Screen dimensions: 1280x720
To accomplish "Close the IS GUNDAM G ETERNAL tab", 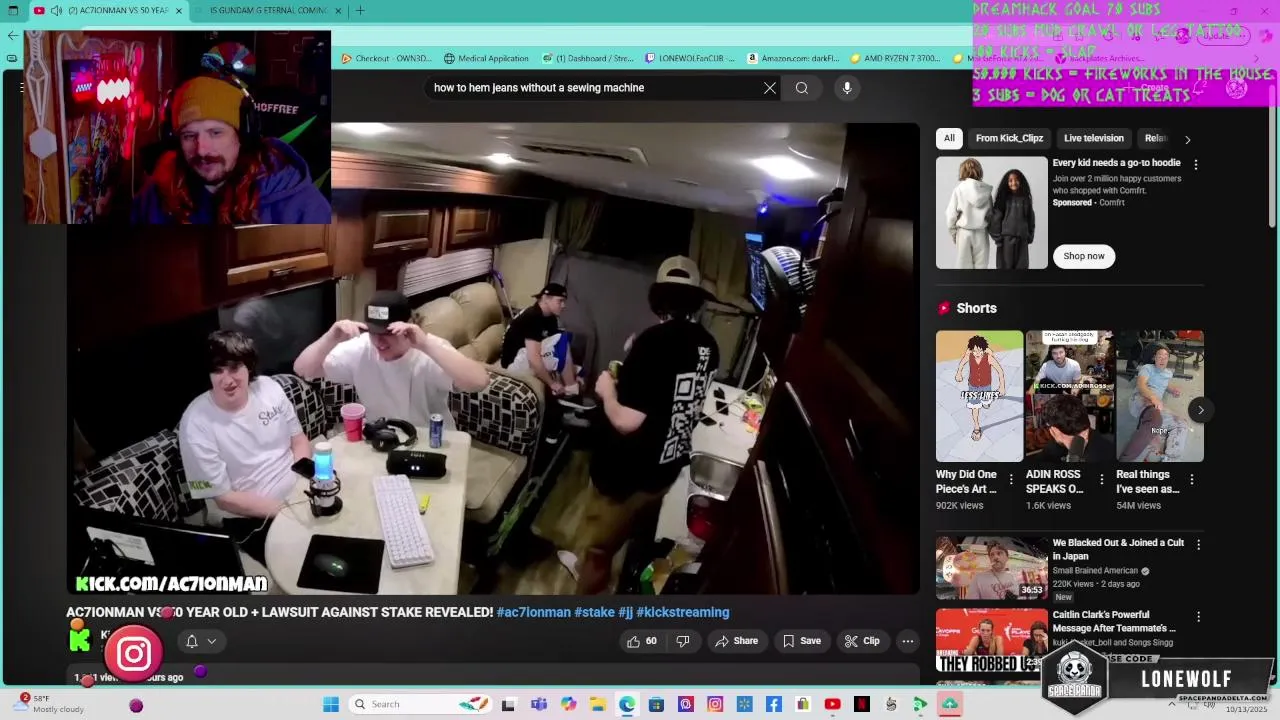I will pyautogui.click(x=338, y=11).
